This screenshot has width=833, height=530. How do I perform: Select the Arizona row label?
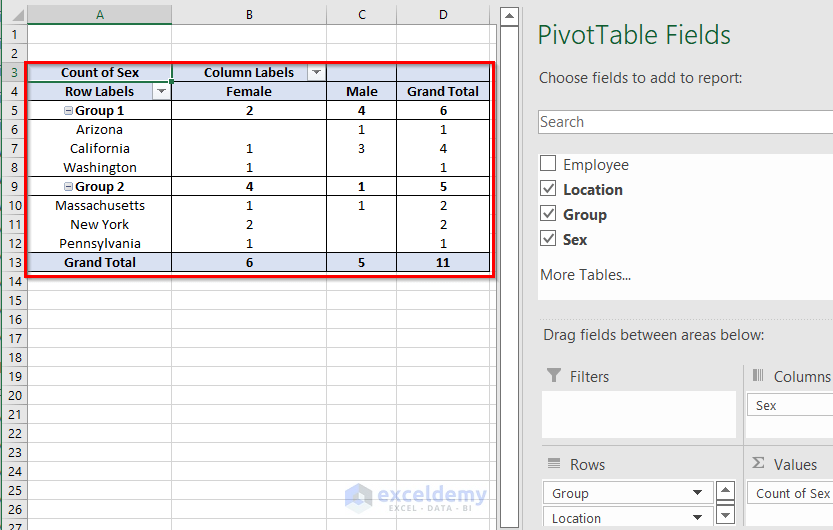tap(99, 130)
